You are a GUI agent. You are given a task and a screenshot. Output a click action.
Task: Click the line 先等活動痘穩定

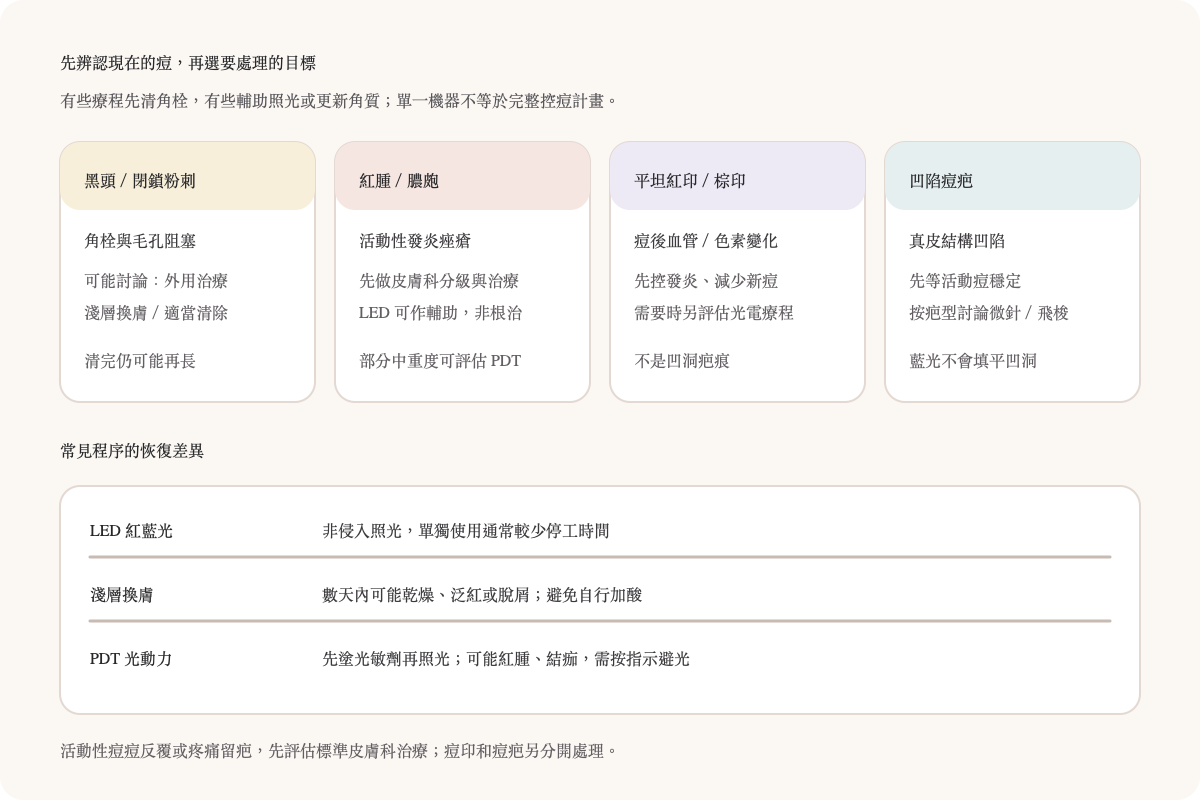coord(965,281)
